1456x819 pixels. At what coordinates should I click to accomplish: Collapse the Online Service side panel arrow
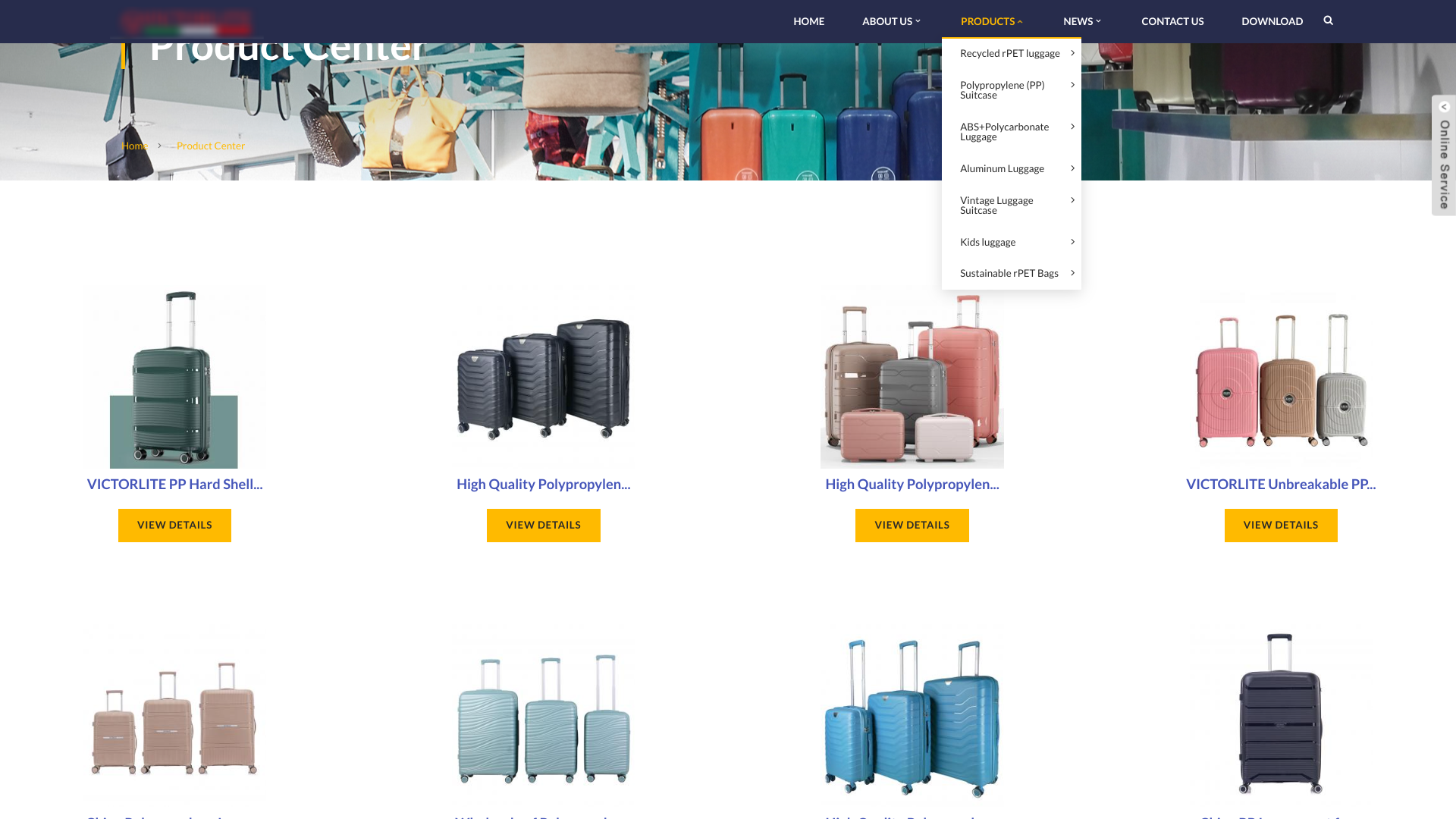tap(1444, 107)
